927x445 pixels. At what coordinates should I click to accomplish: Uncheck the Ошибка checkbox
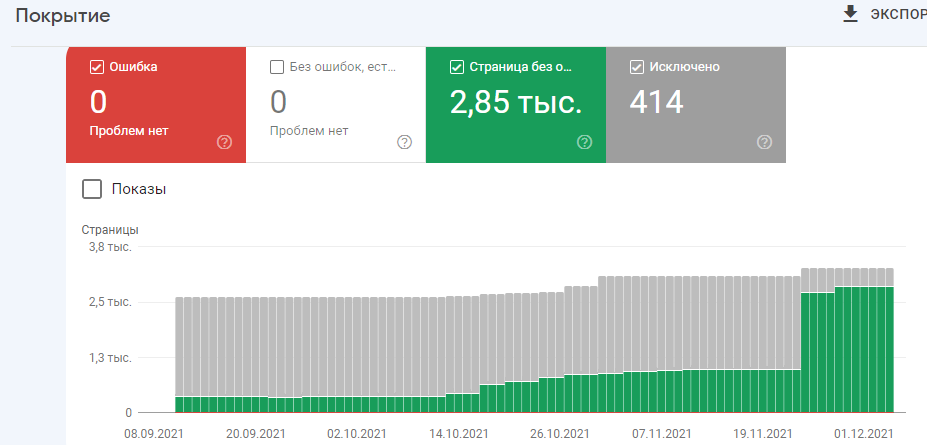point(97,67)
